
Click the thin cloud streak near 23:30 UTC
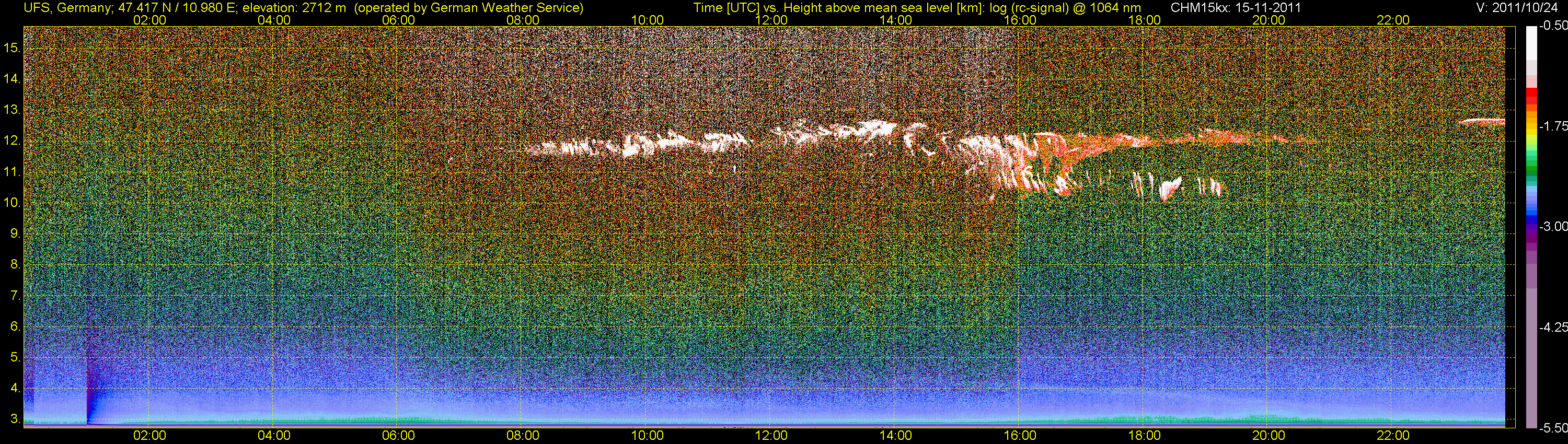(1482, 122)
